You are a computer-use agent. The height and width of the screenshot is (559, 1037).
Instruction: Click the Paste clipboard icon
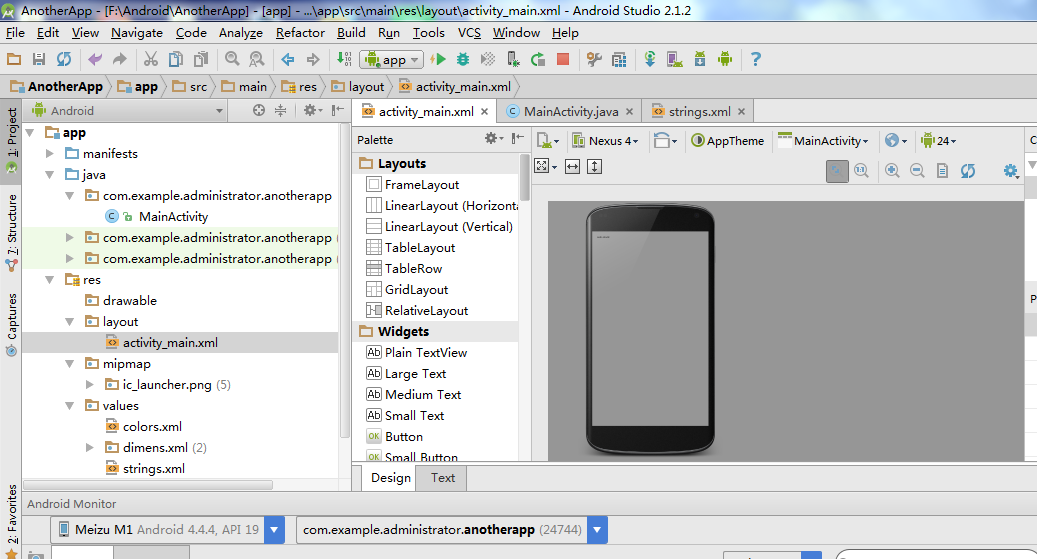(201, 60)
